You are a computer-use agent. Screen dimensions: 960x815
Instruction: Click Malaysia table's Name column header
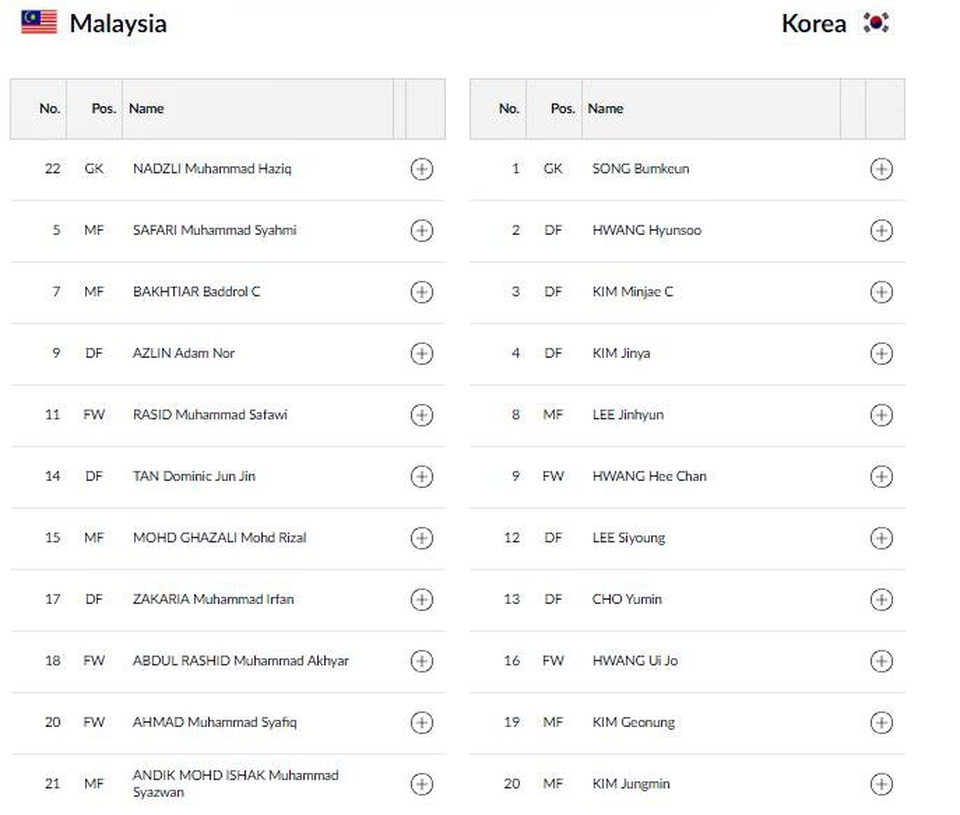coord(147,109)
